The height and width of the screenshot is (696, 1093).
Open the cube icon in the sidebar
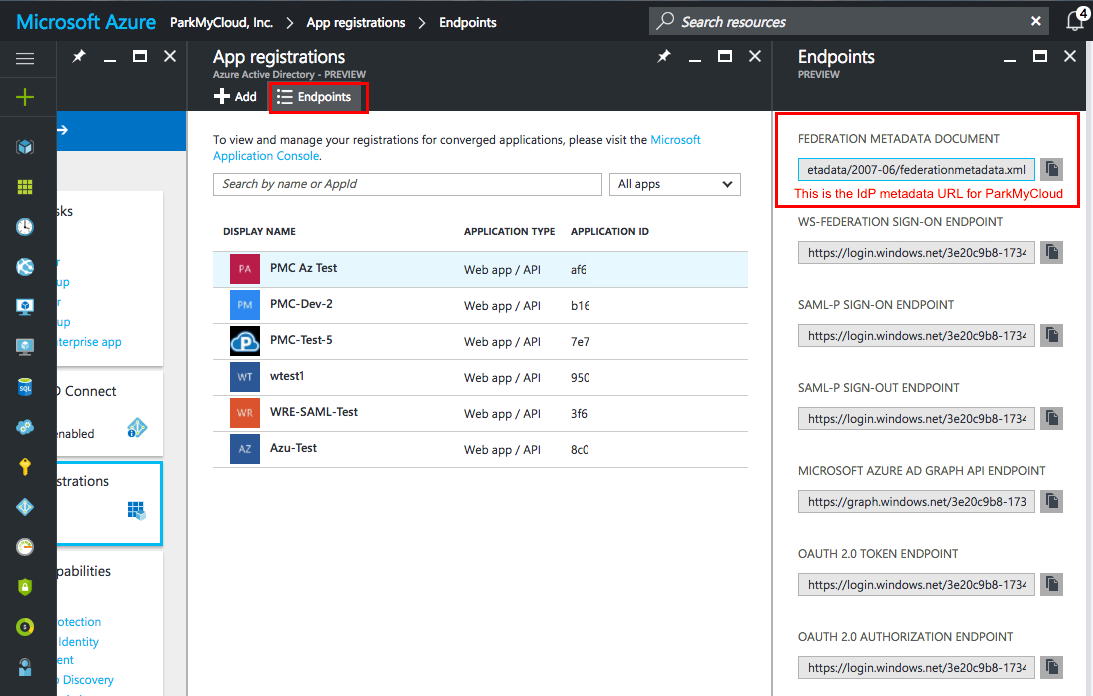(x=25, y=146)
